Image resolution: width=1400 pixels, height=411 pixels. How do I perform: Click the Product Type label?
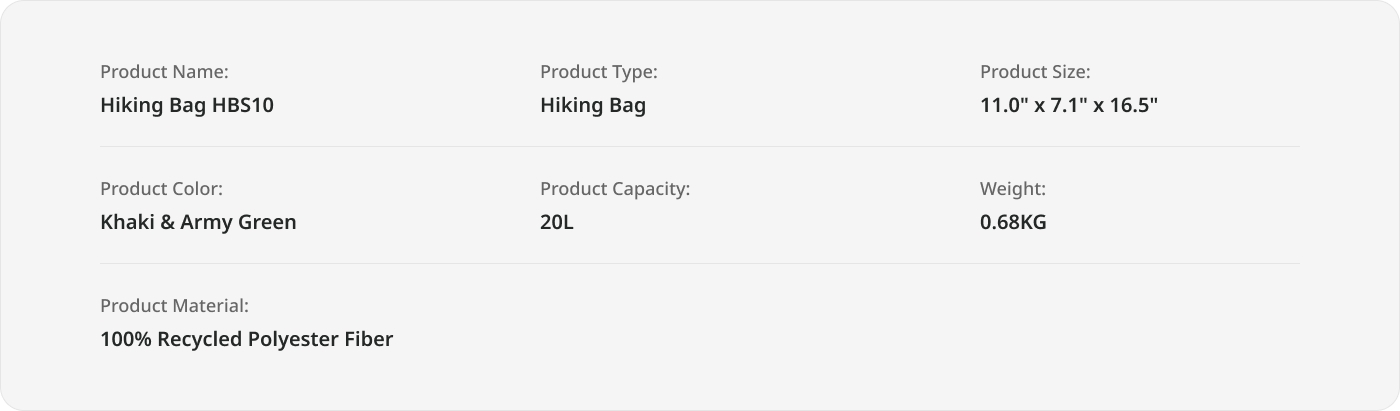[x=599, y=72]
